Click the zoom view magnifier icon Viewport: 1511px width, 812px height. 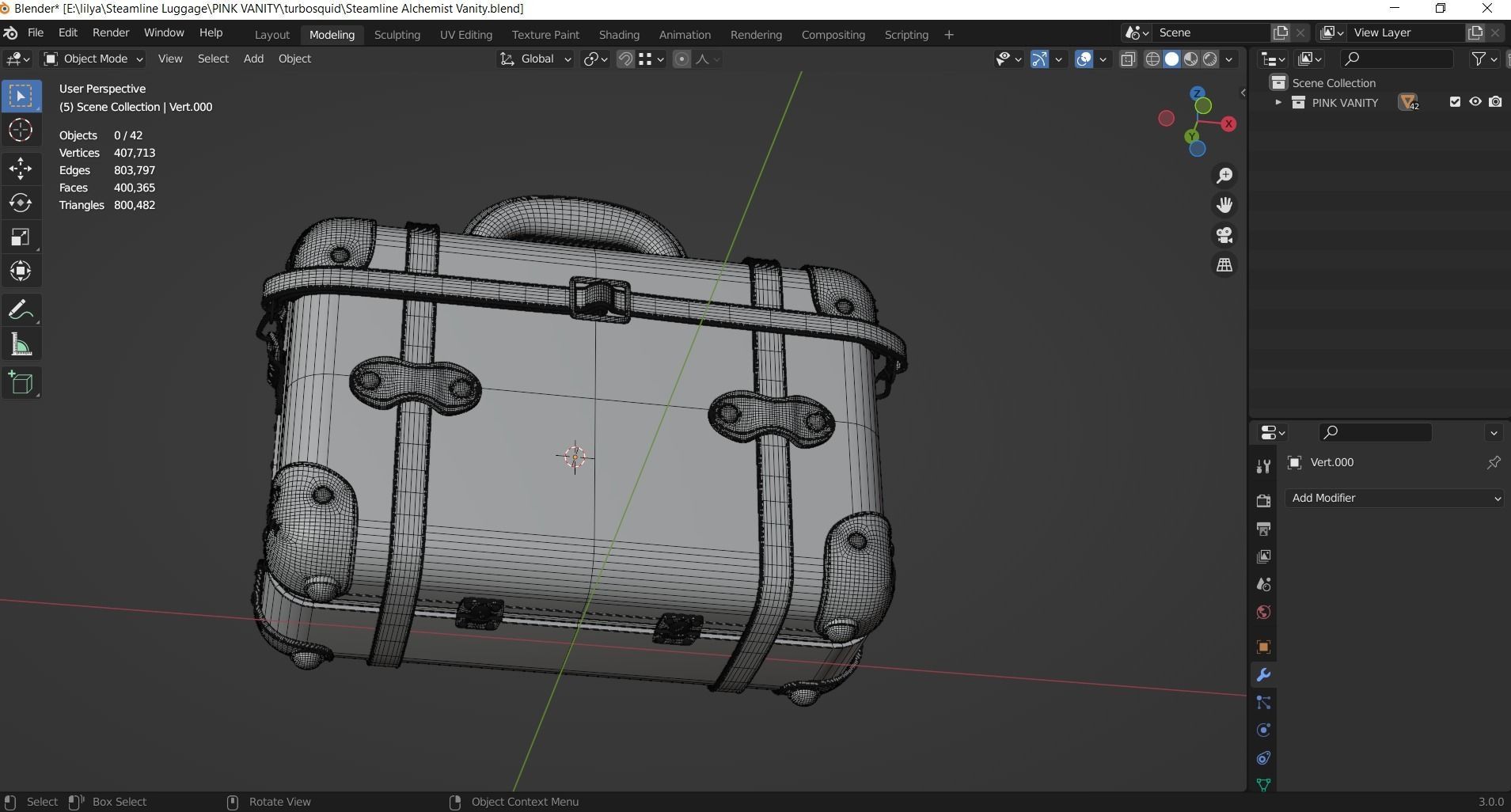(x=1224, y=175)
